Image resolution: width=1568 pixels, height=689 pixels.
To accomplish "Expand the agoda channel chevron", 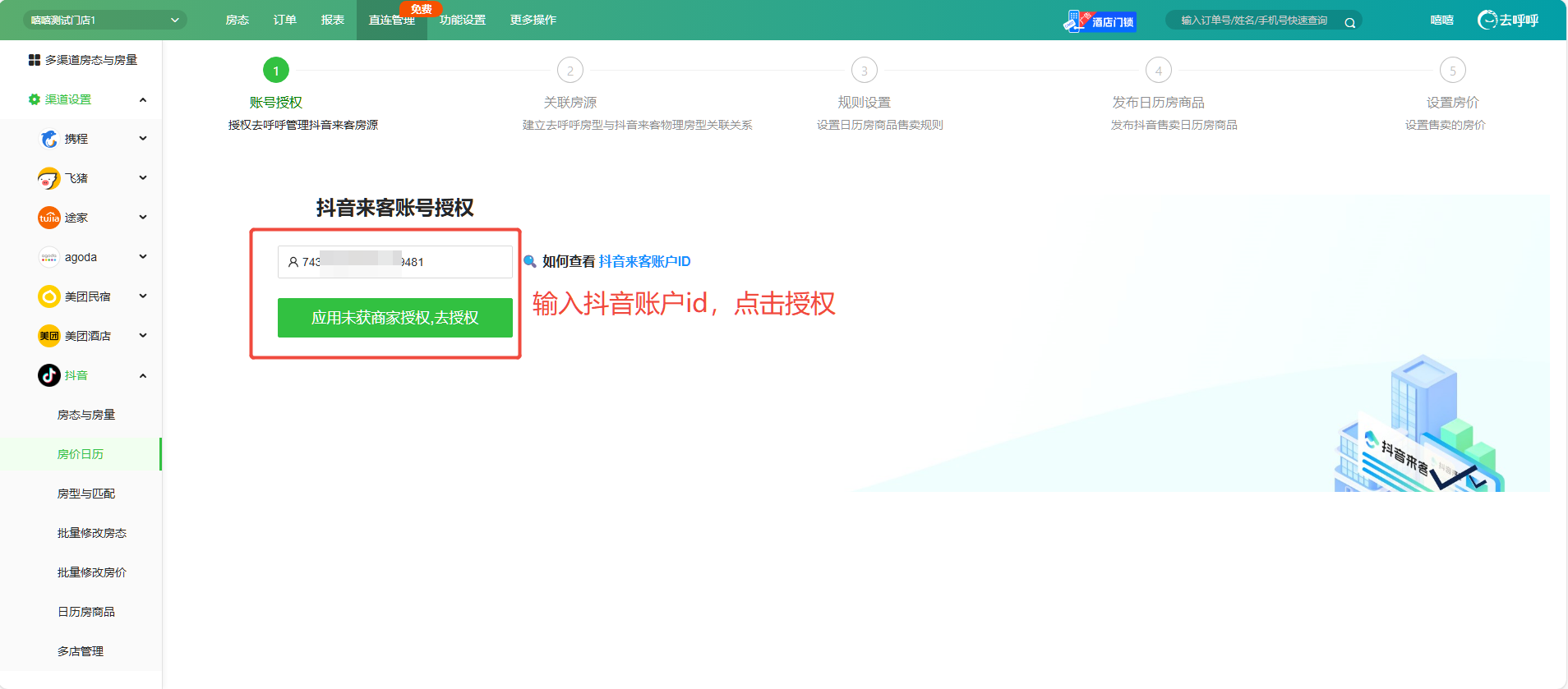I will coord(143,257).
